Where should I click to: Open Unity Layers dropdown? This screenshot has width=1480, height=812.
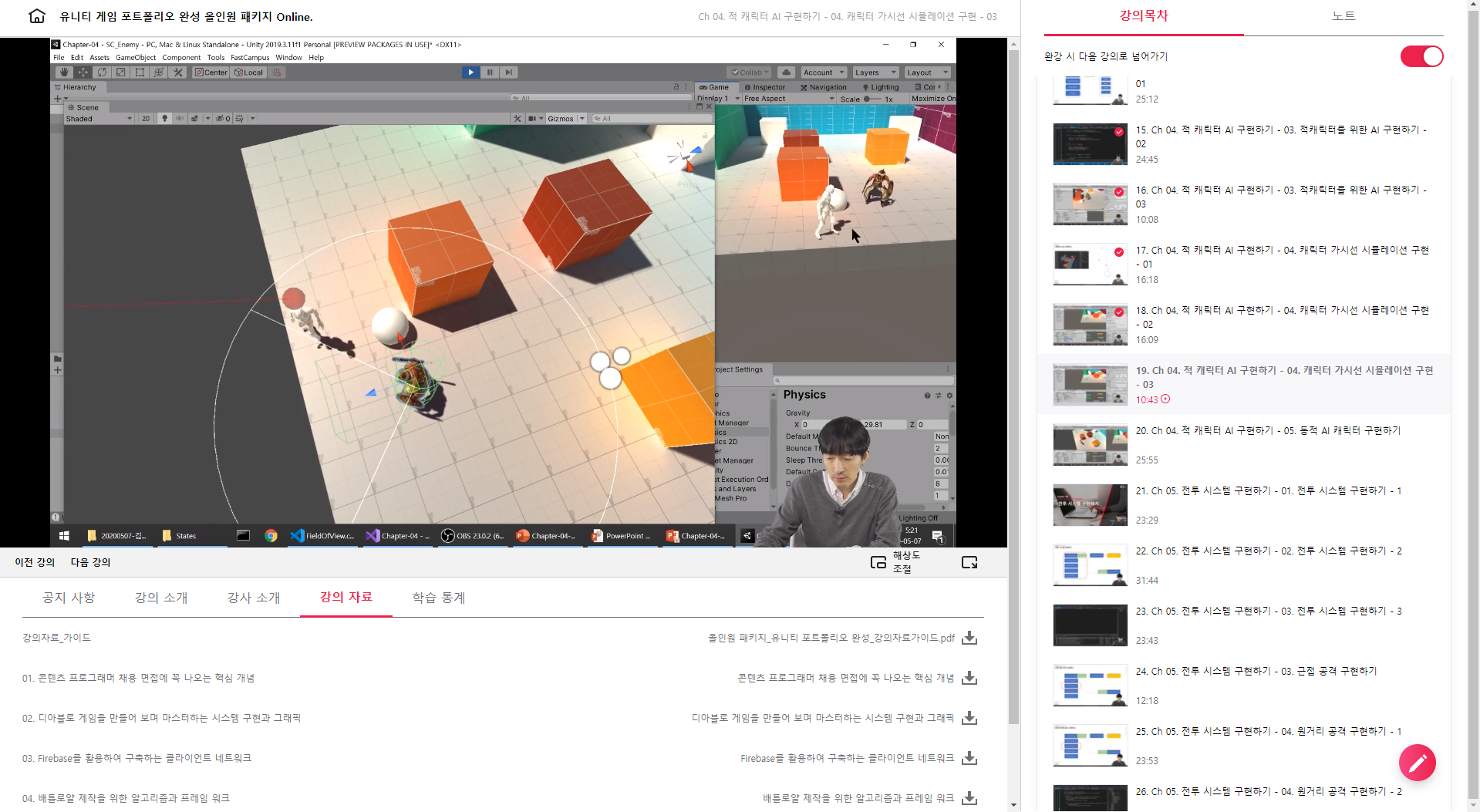pyautogui.click(x=875, y=72)
